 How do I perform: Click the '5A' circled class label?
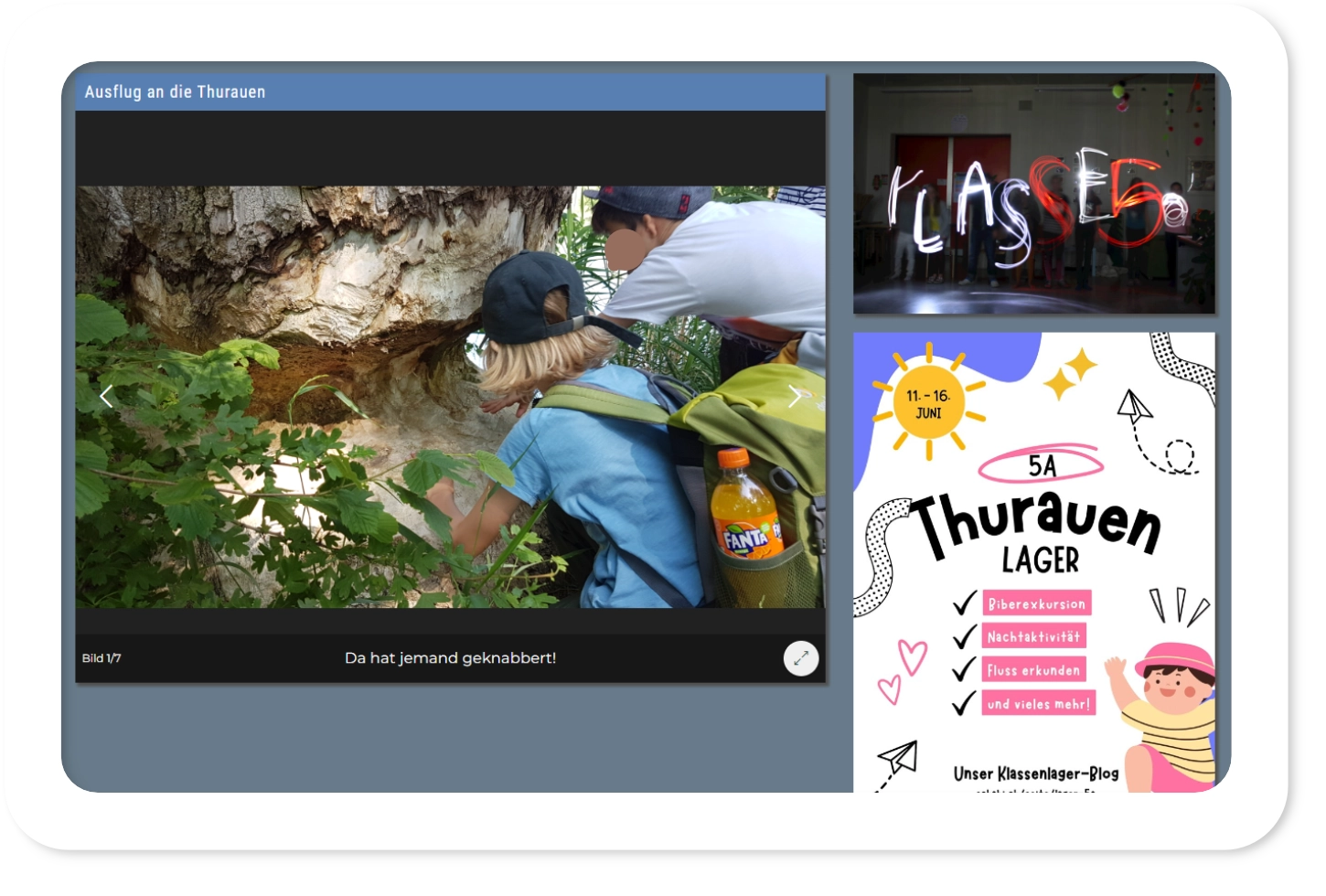[x=1042, y=464]
